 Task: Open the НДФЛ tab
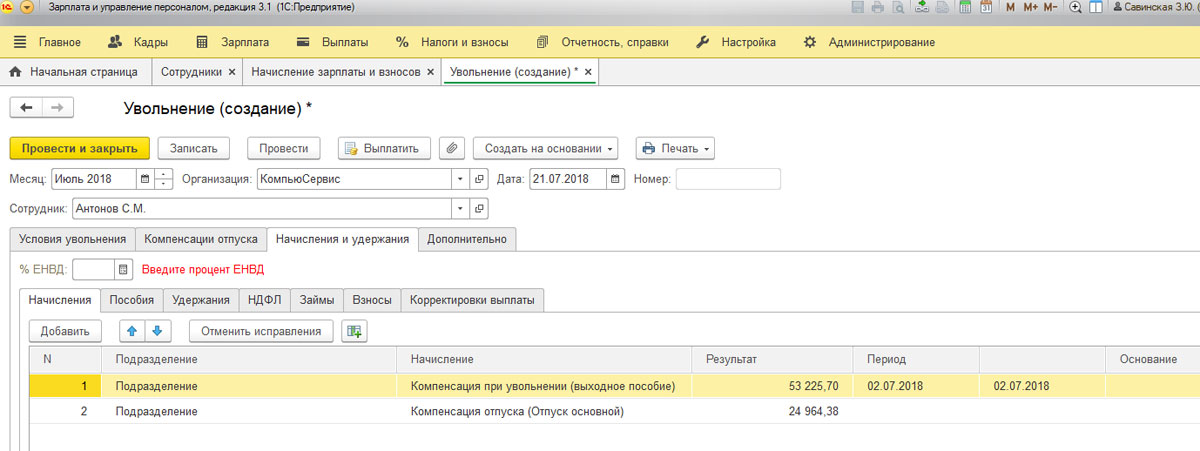click(x=267, y=300)
